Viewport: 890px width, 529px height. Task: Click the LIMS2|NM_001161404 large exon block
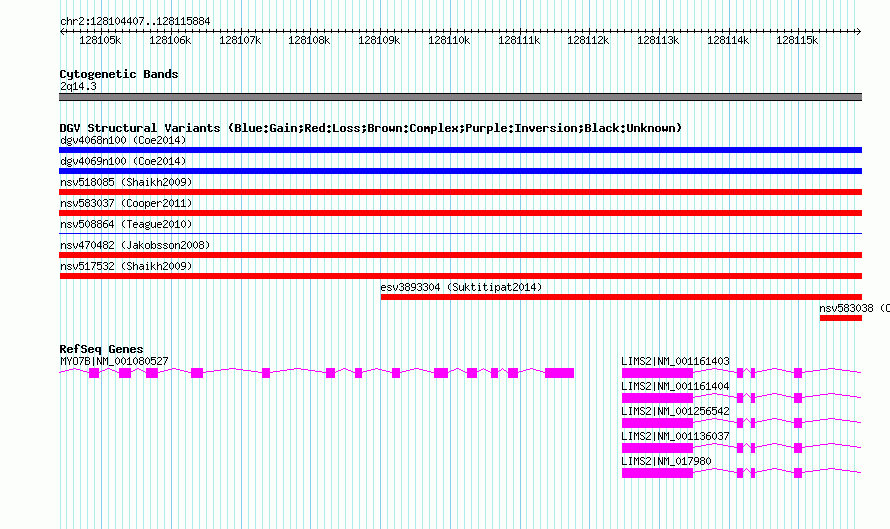(657, 398)
